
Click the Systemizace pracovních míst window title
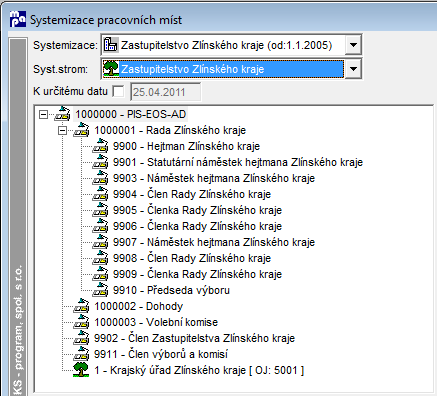pyautogui.click(x=106, y=20)
